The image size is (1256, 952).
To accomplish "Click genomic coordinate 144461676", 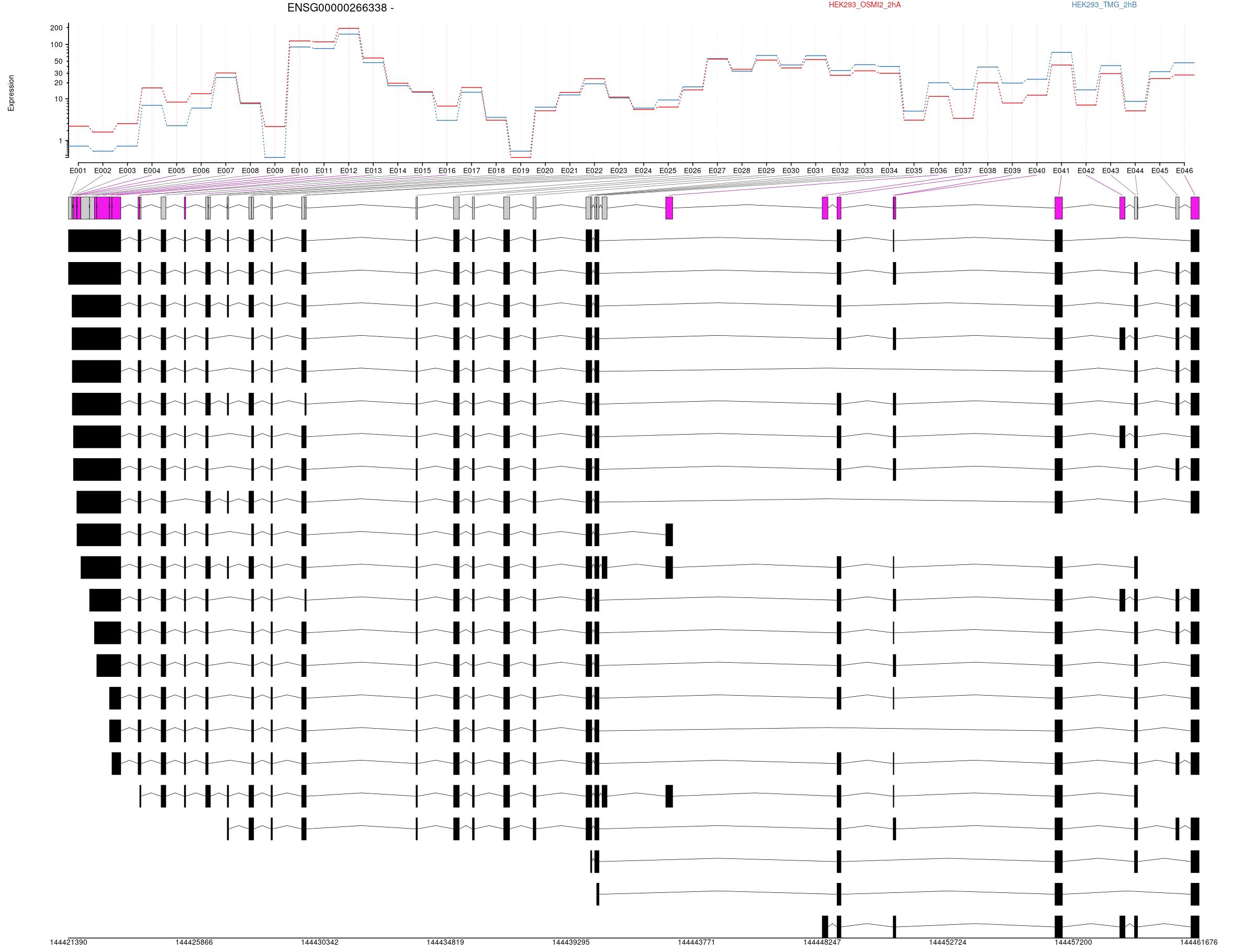I will (x=1198, y=943).
